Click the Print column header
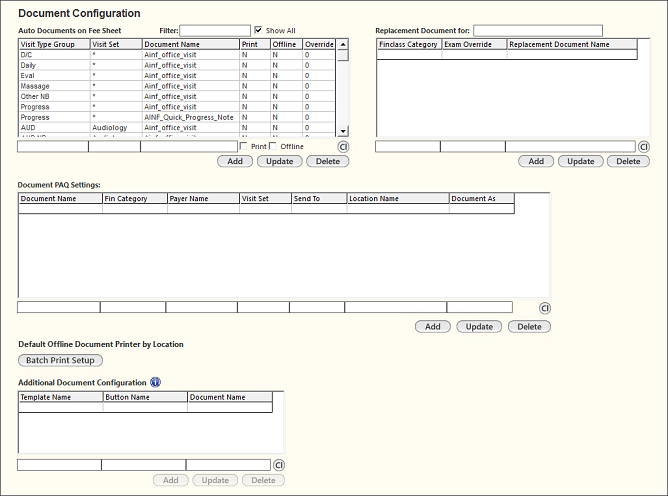 (x=255, y=44)
